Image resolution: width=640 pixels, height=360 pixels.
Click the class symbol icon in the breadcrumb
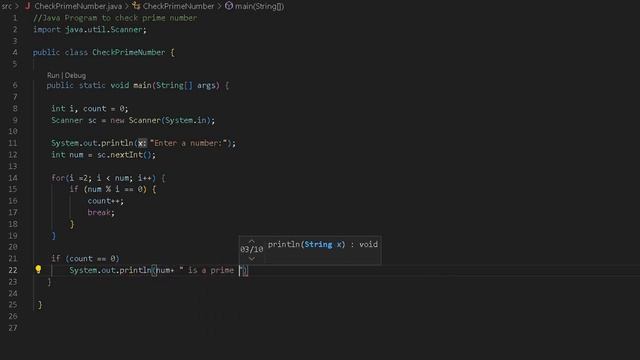tap(136, 6)
